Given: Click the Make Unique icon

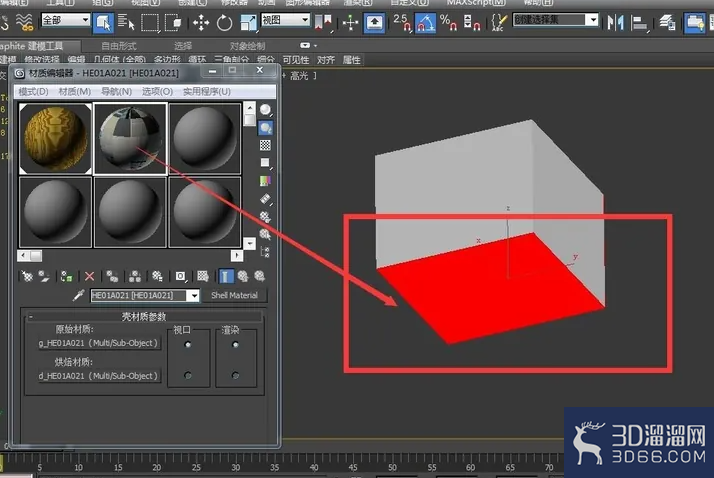Looking at the screenshot, I should pyautogui.click(x=135, y=276).
